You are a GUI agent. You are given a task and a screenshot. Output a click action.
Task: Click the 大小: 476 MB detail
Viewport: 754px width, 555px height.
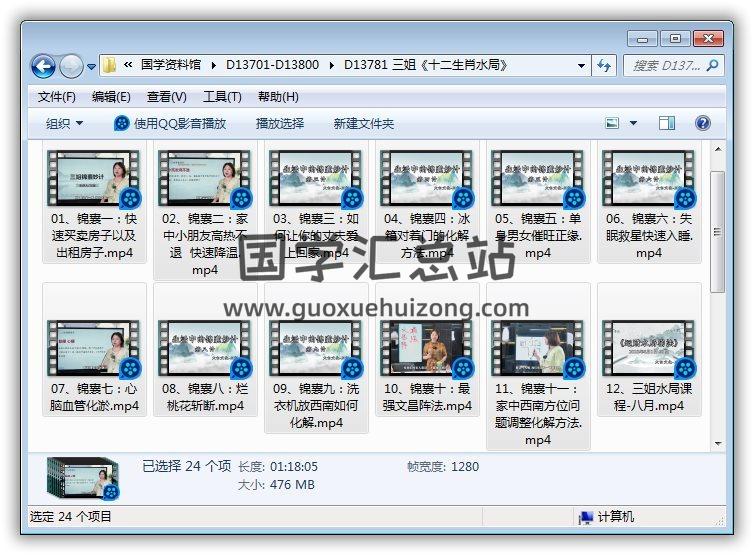pos(276,485)
